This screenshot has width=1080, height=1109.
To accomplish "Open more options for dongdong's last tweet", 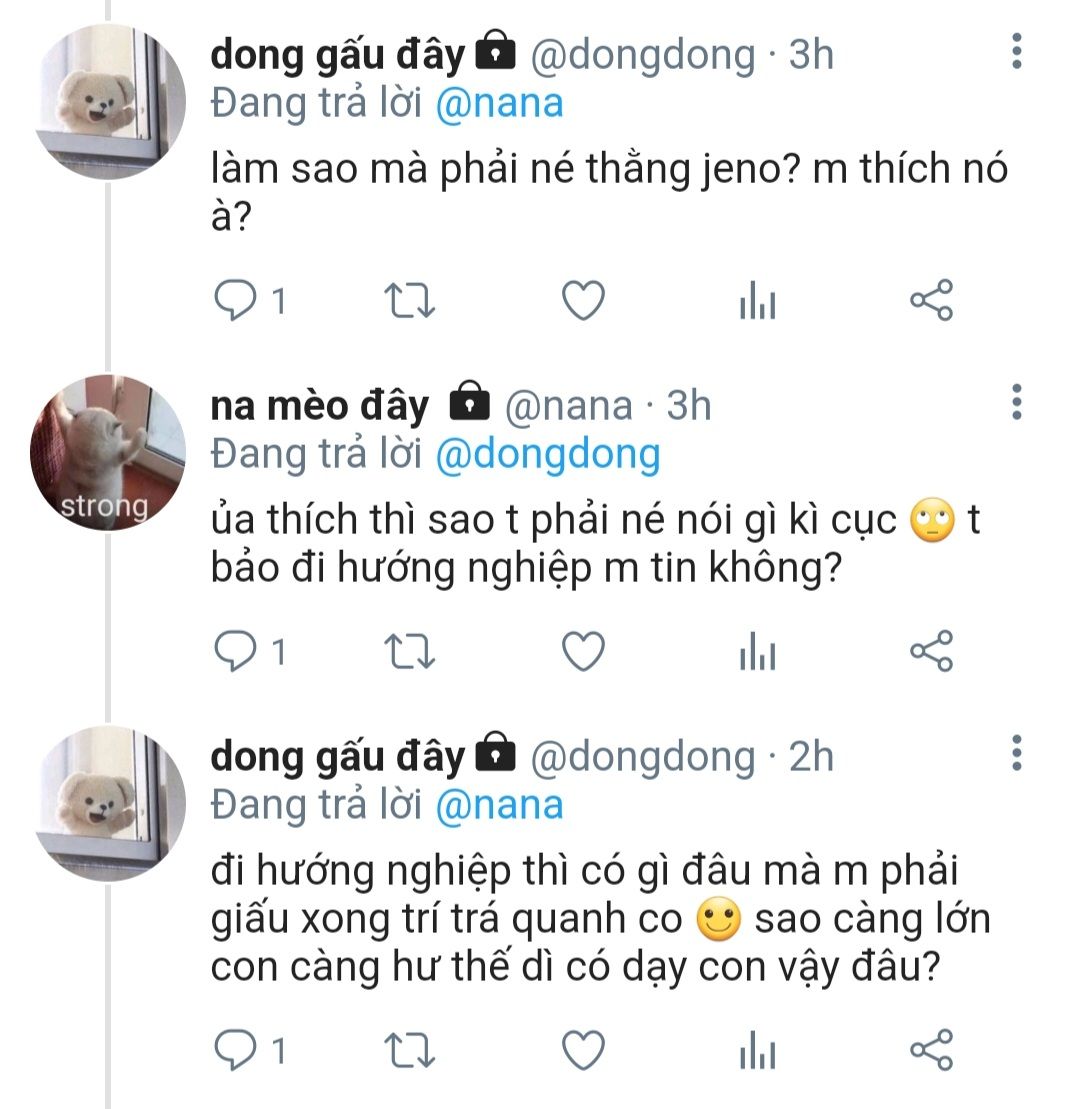I will pos(1016,752).
